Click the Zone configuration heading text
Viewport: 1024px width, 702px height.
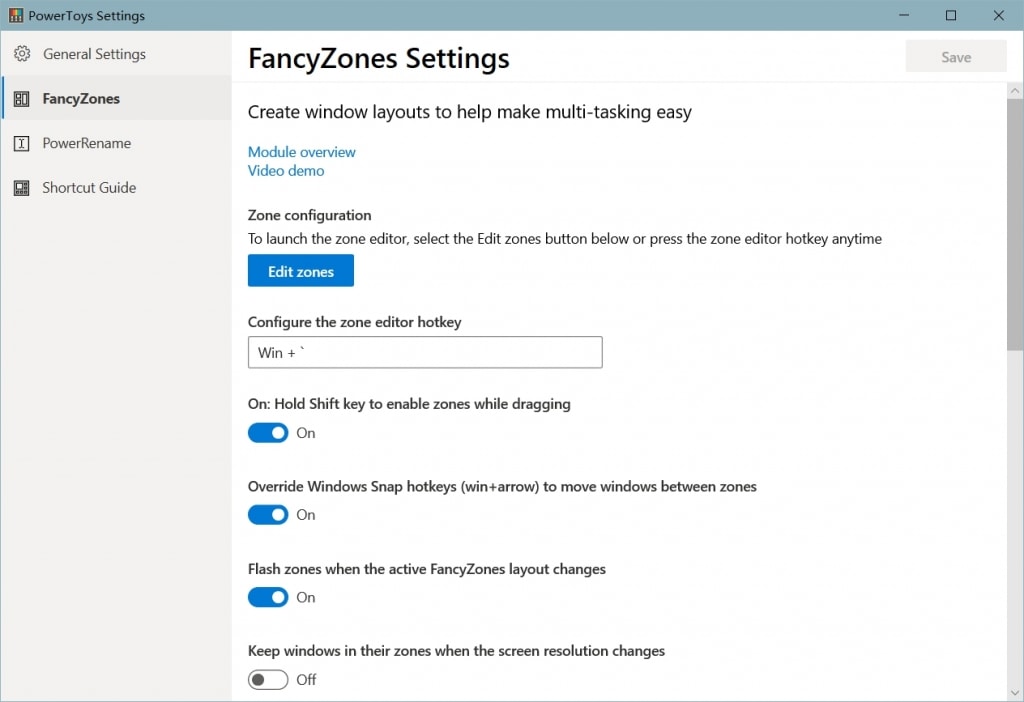click(x=310, y=215)
